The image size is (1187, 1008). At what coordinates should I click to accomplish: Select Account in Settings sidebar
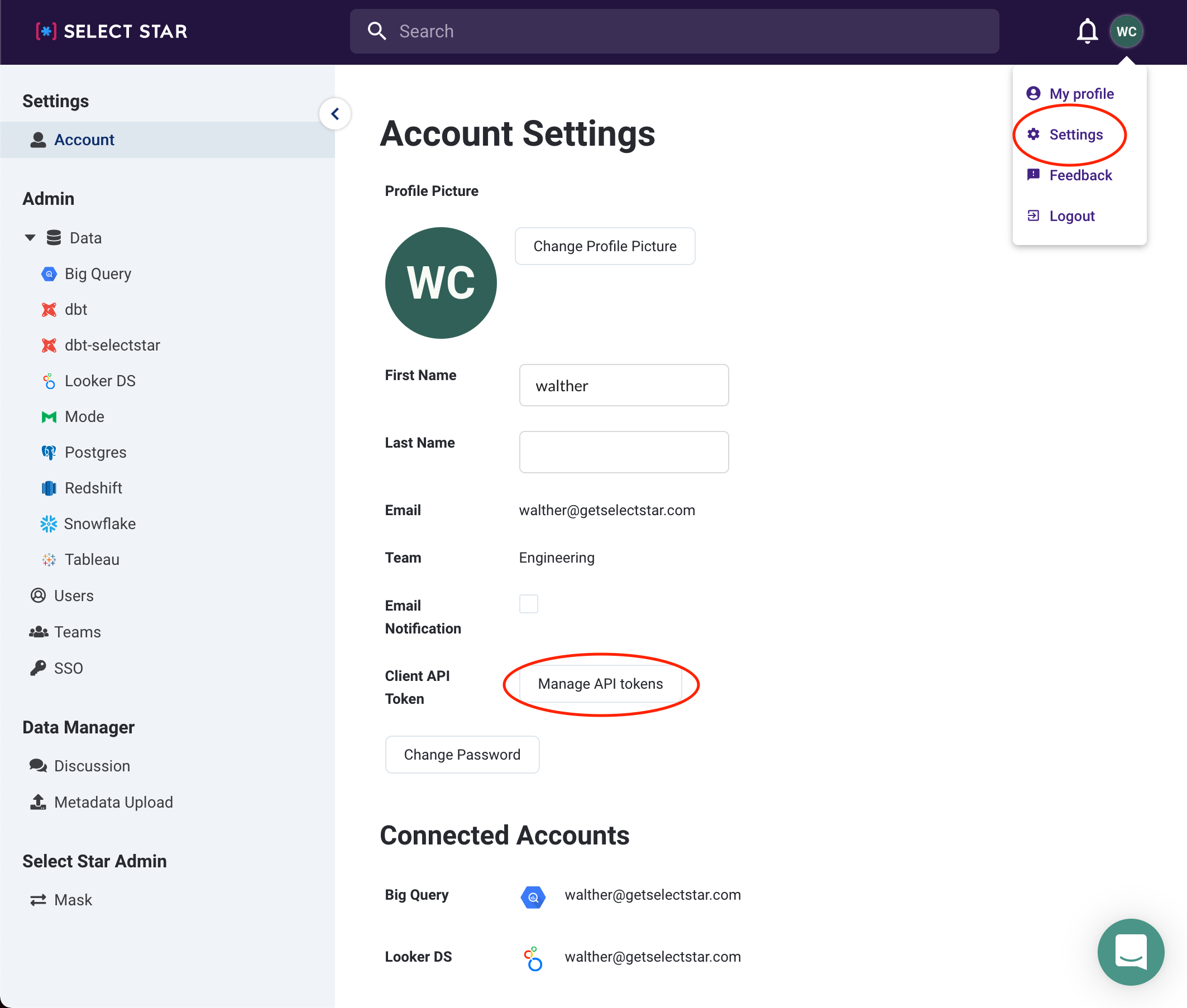(x=167, y=140)
